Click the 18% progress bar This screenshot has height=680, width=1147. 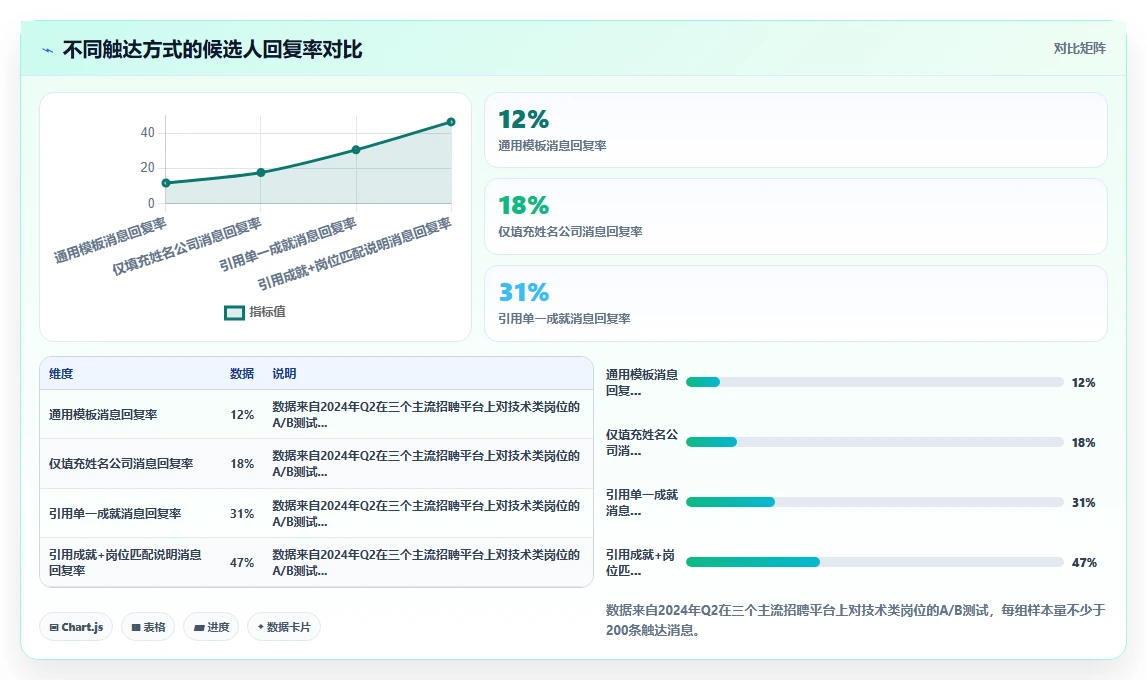point(875,442)
